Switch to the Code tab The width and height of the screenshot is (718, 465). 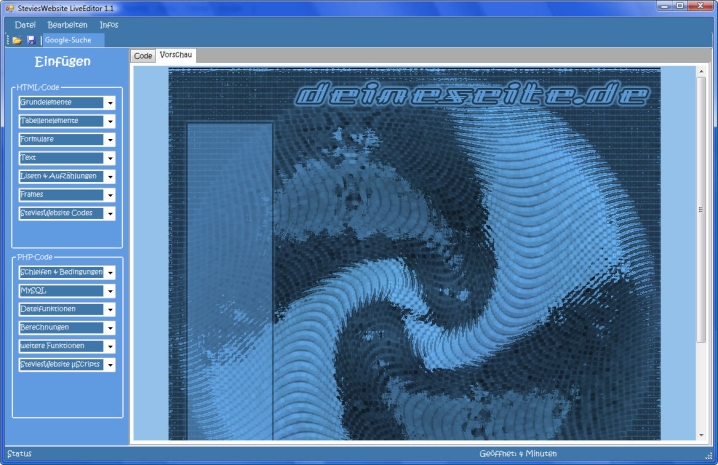[x=143, y=56]
